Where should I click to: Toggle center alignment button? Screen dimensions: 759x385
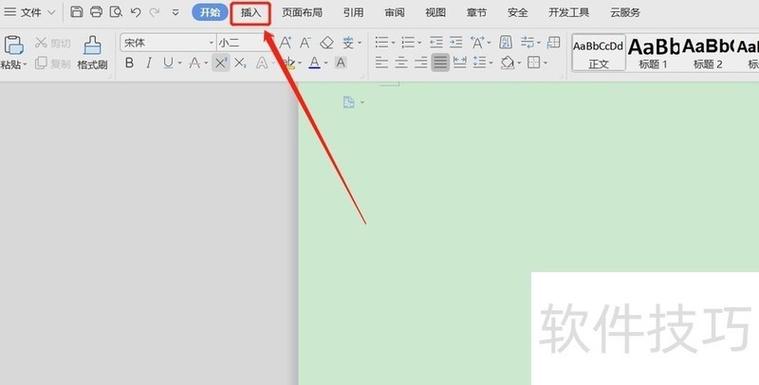click(x=401, y=62)
